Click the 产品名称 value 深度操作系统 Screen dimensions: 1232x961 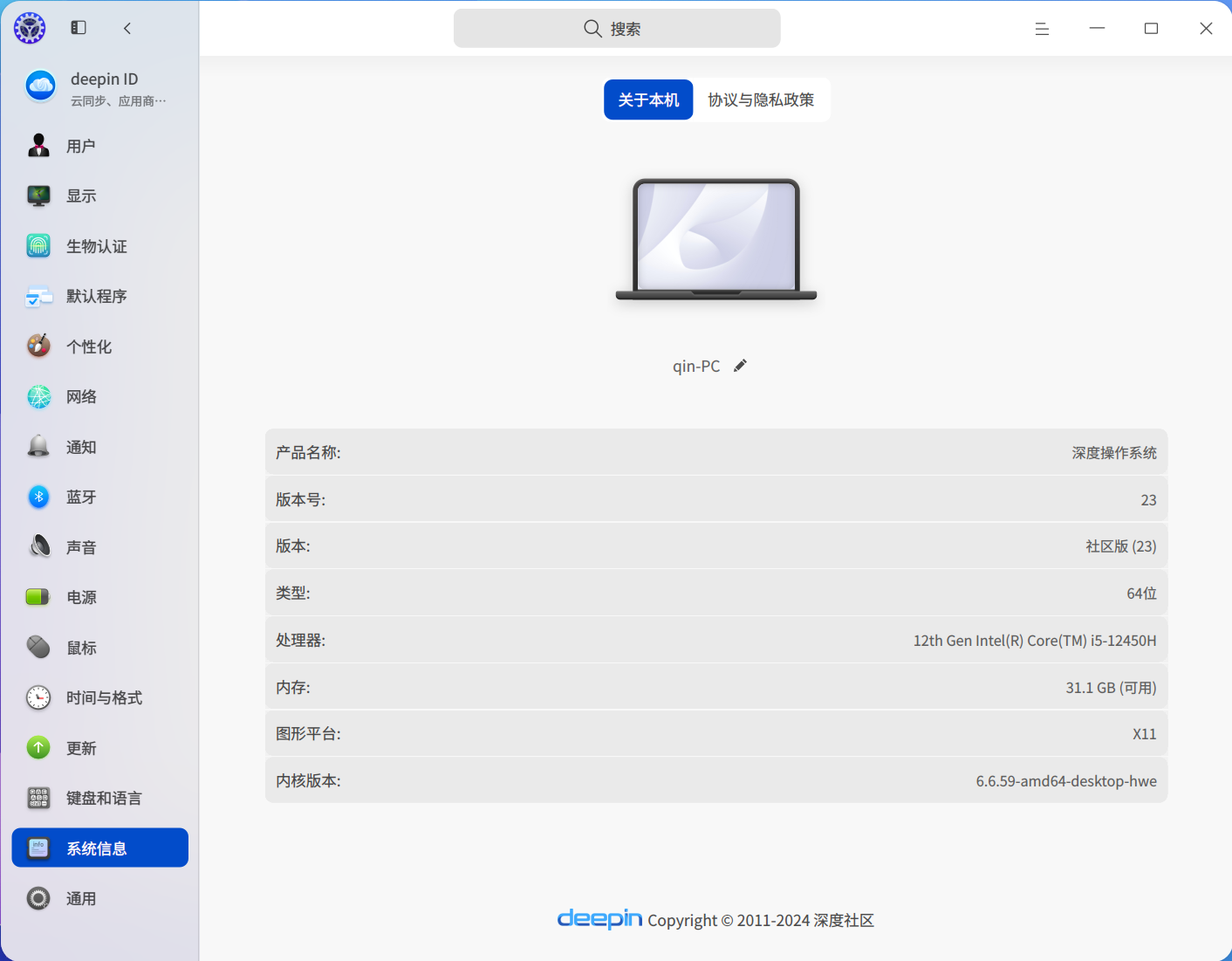coord(1114,453)
